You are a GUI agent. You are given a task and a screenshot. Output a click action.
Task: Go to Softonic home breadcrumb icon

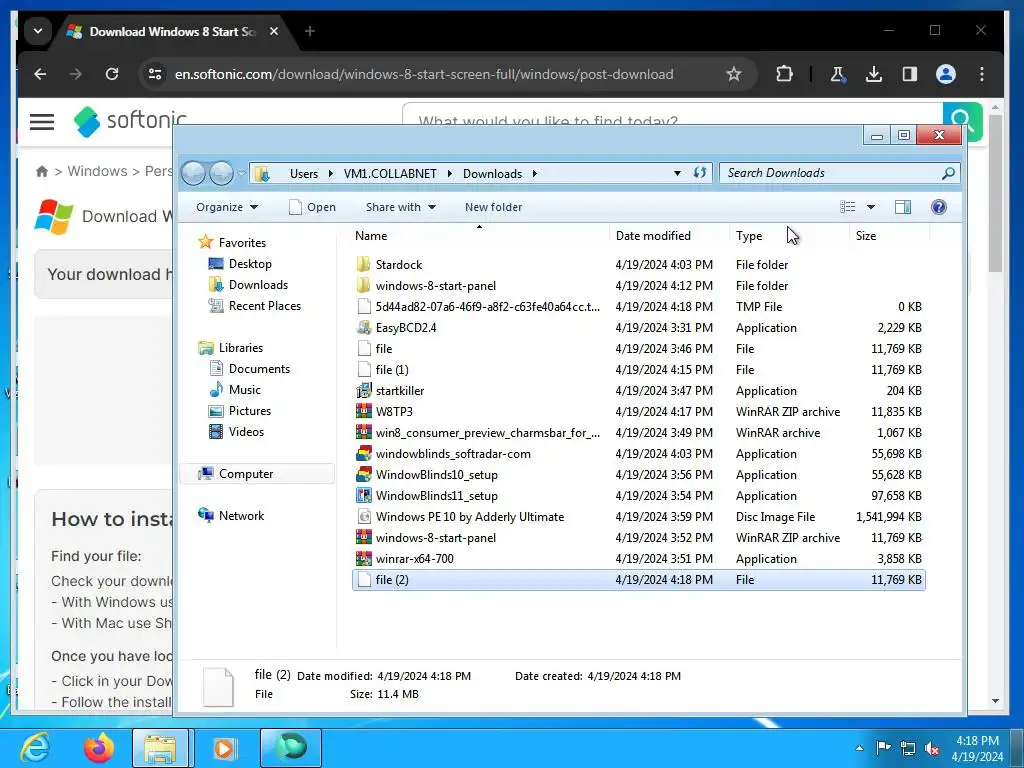42,171
